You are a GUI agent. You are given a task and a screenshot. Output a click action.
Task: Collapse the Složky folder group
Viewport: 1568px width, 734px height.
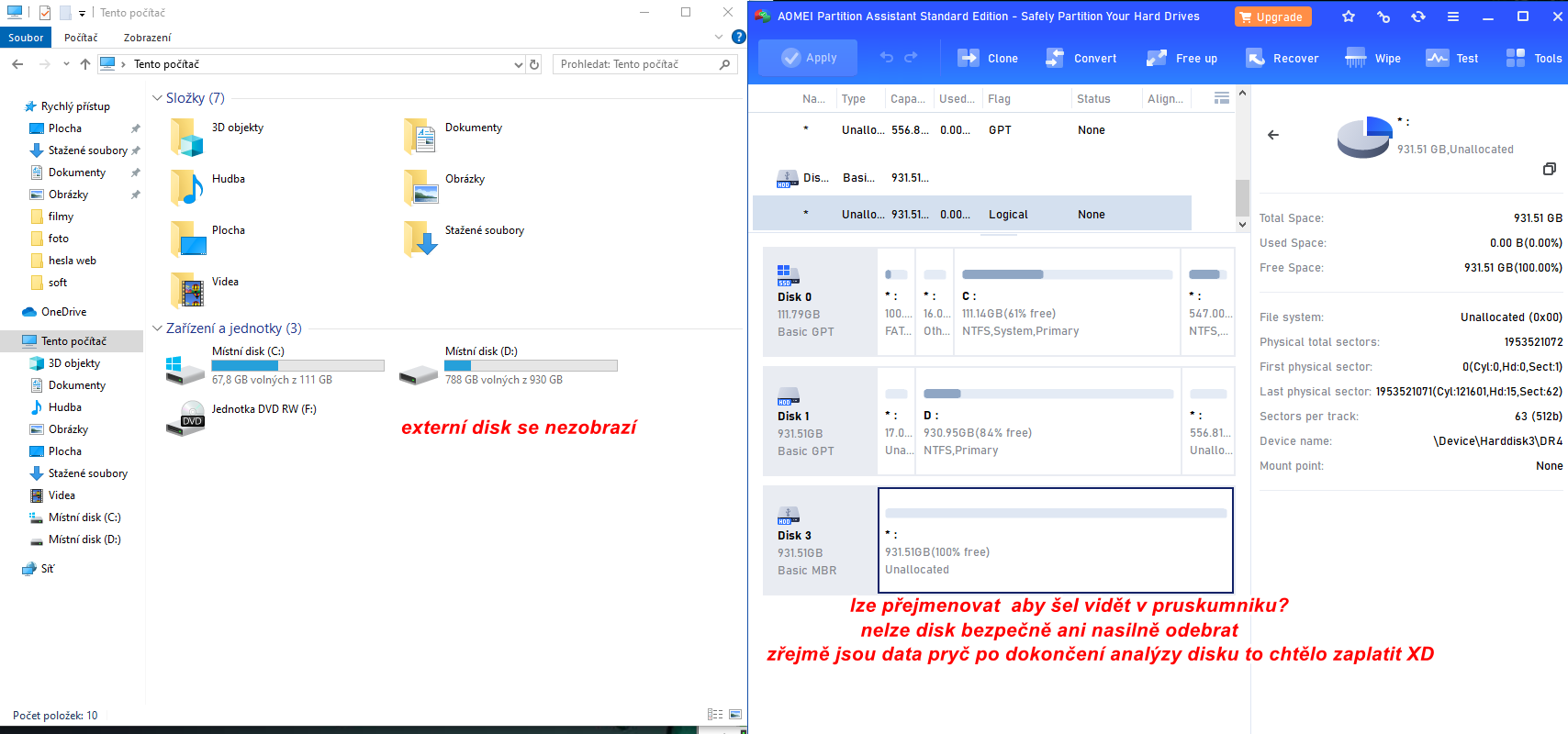pyautogui.click(x=157, y=98)
